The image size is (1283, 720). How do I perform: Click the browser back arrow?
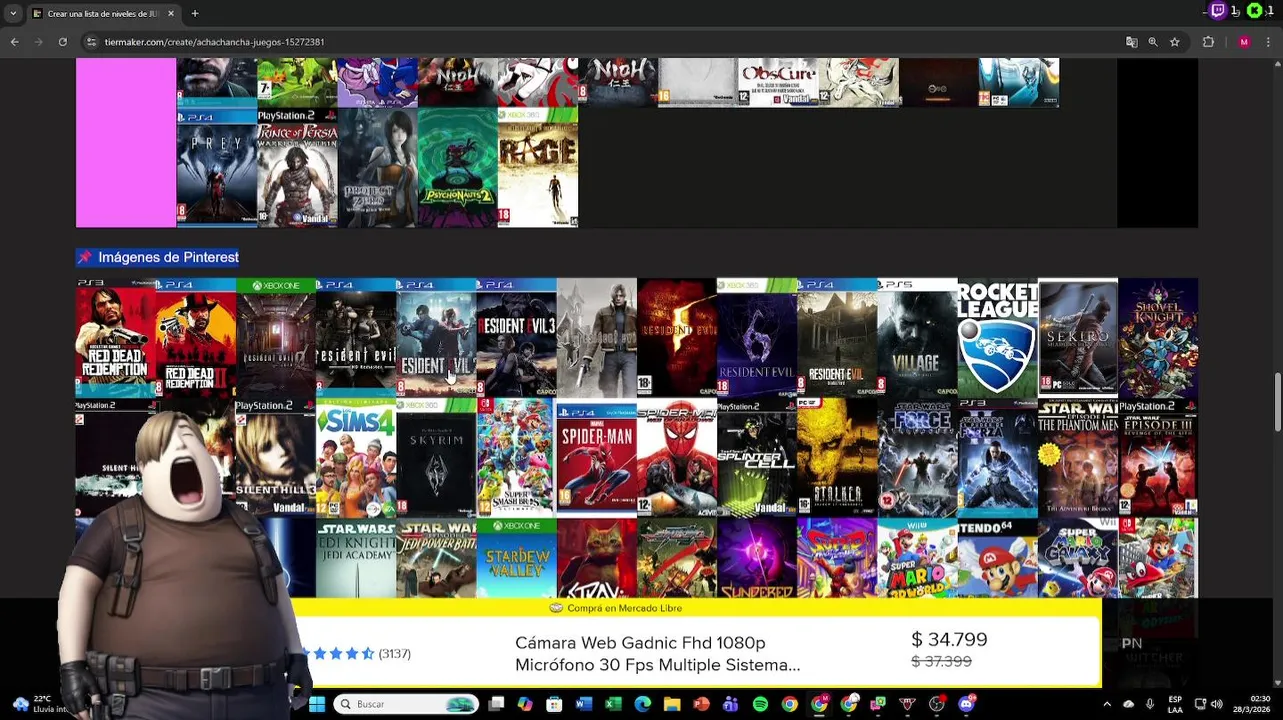pyautogui.click(x=14, y=42)
